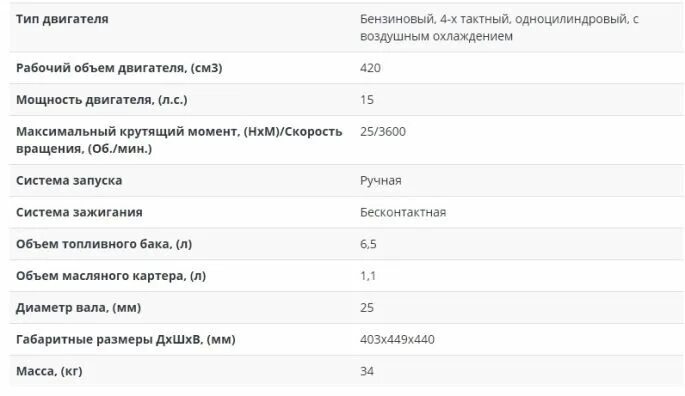Select the engine power value 15

tap(367, 100)
